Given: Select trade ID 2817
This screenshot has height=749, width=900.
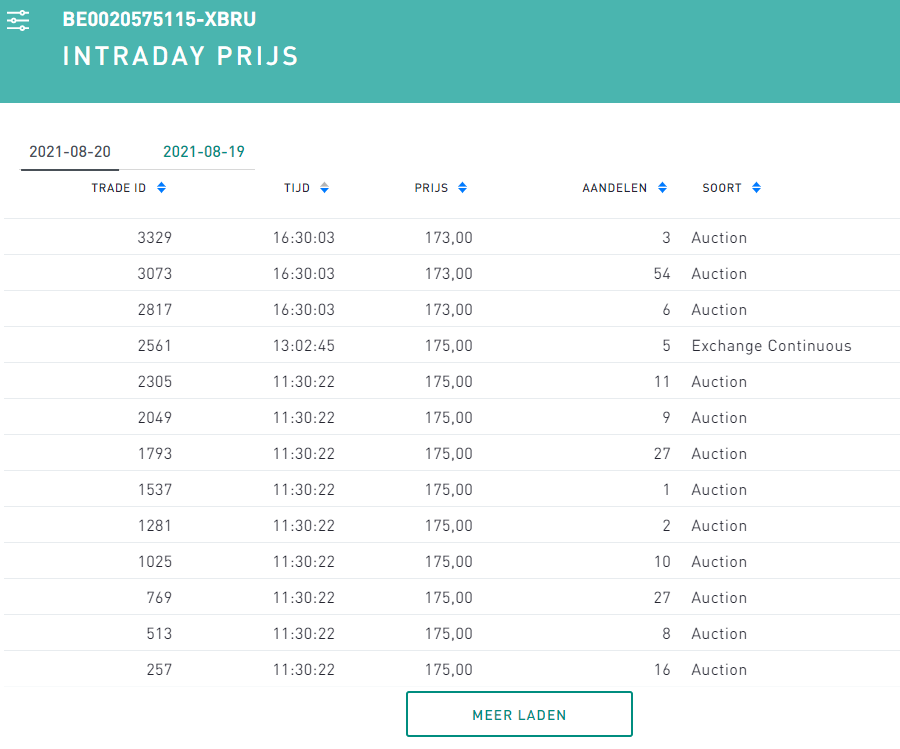Looking at the screenshot, I should [x=155, y=310].
